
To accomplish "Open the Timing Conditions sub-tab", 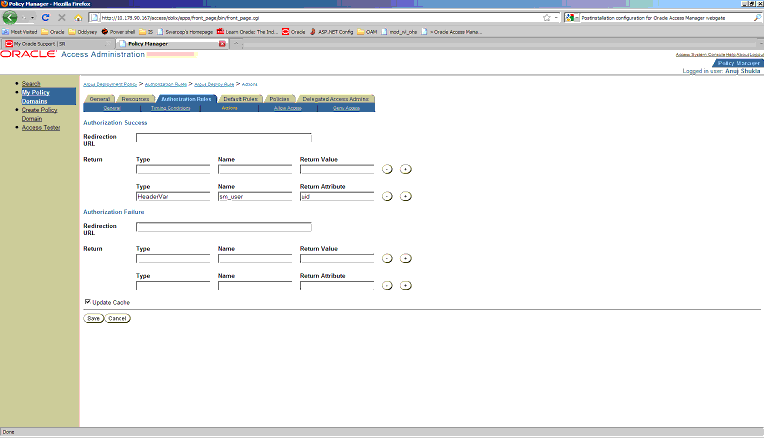I will tap(170, 108).
